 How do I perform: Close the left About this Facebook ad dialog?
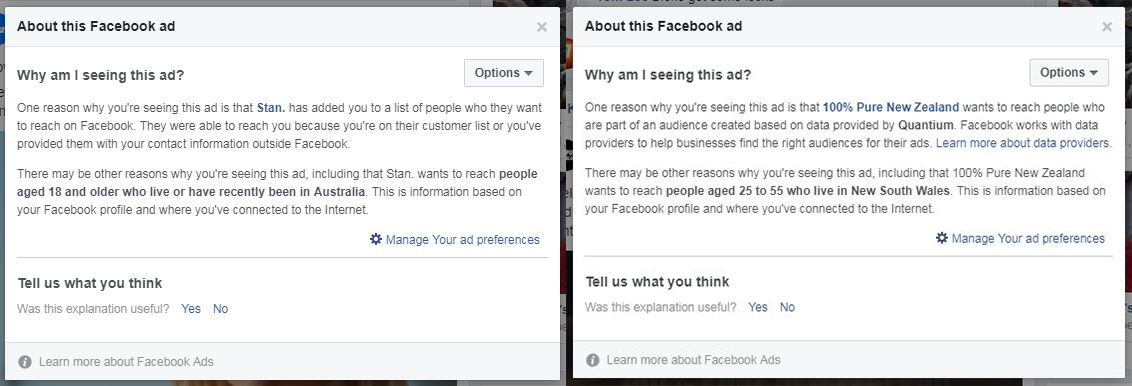541,27
